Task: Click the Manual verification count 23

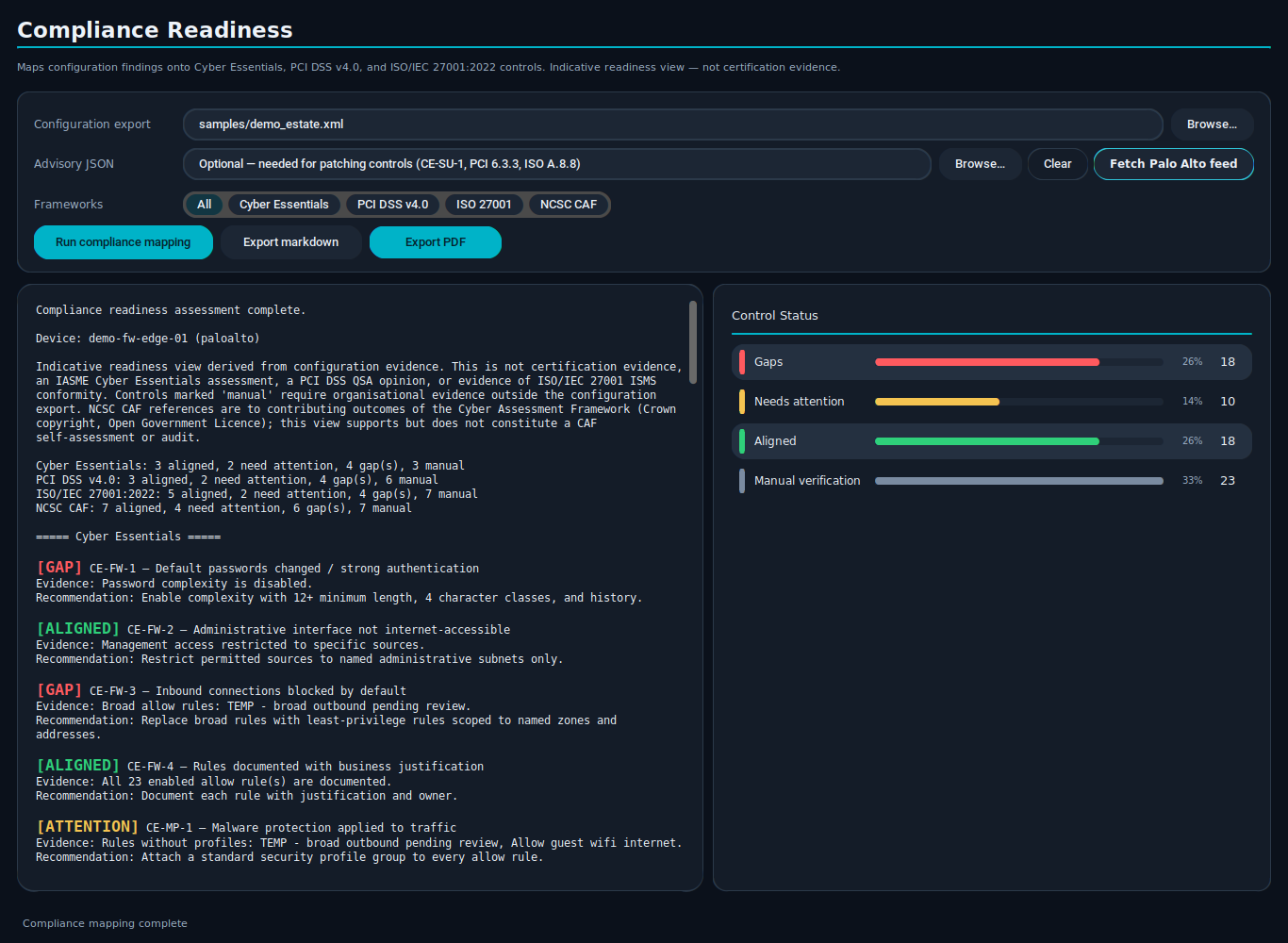Action: click(x=1228, y=481)
